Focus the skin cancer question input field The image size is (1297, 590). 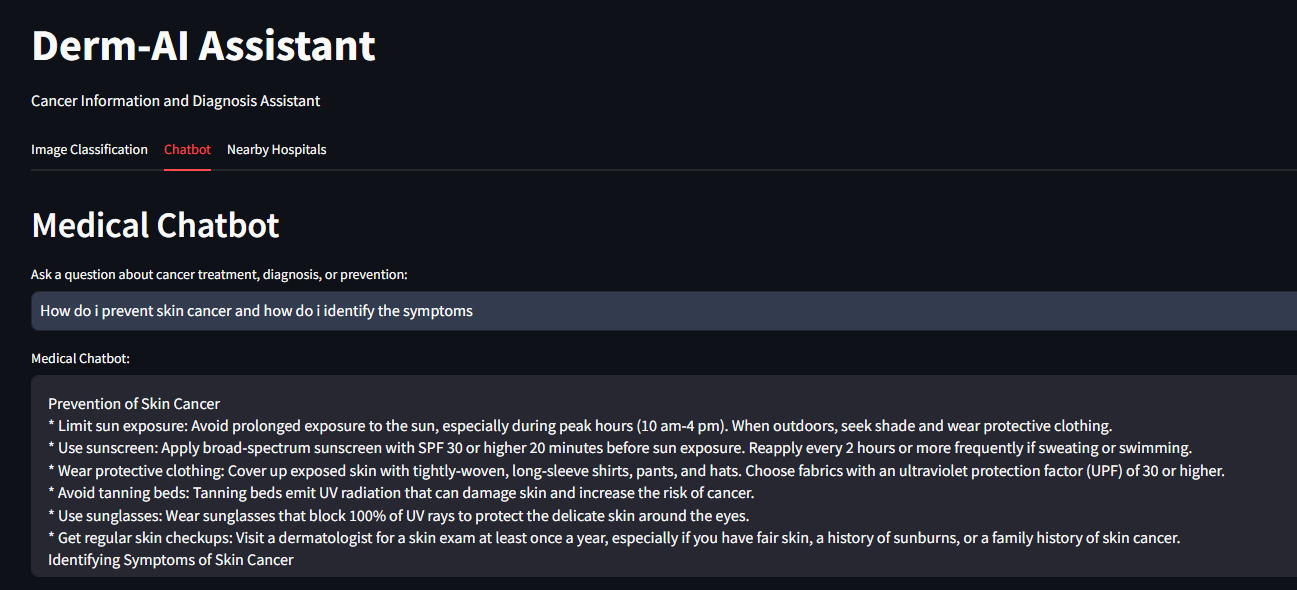coord(660,311)
